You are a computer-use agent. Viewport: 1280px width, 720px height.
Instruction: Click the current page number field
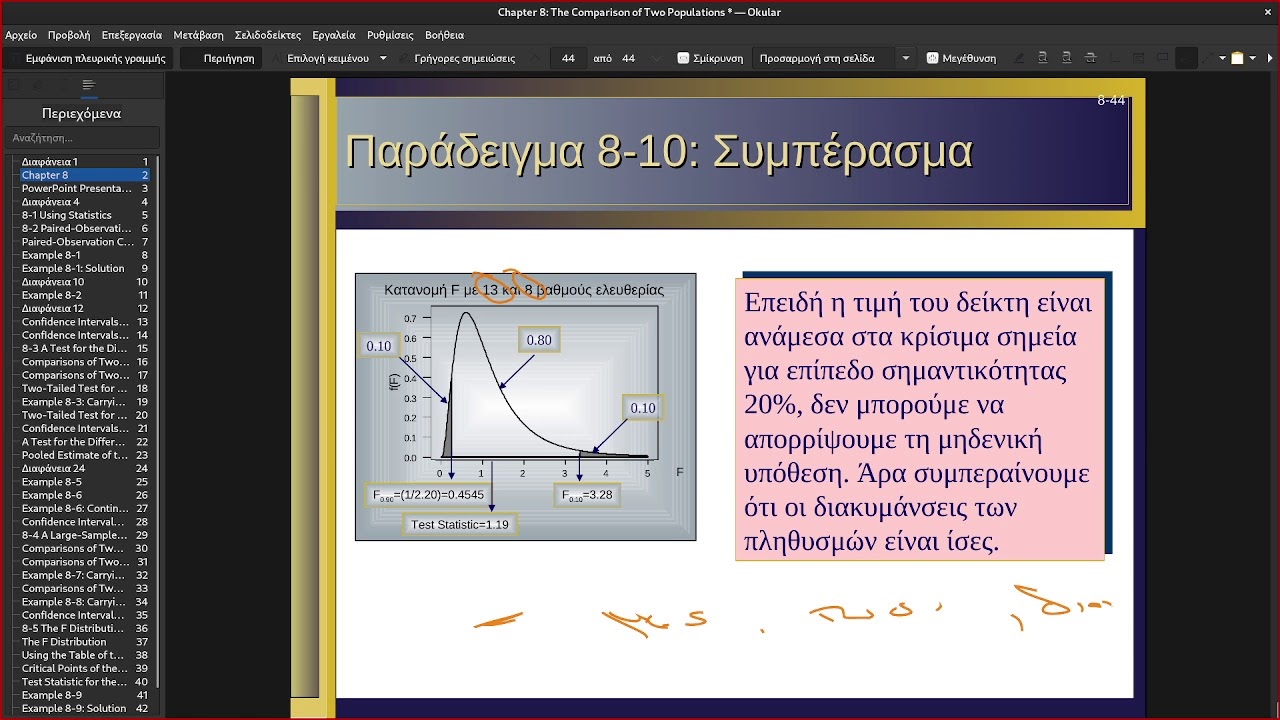pos(568,58)
